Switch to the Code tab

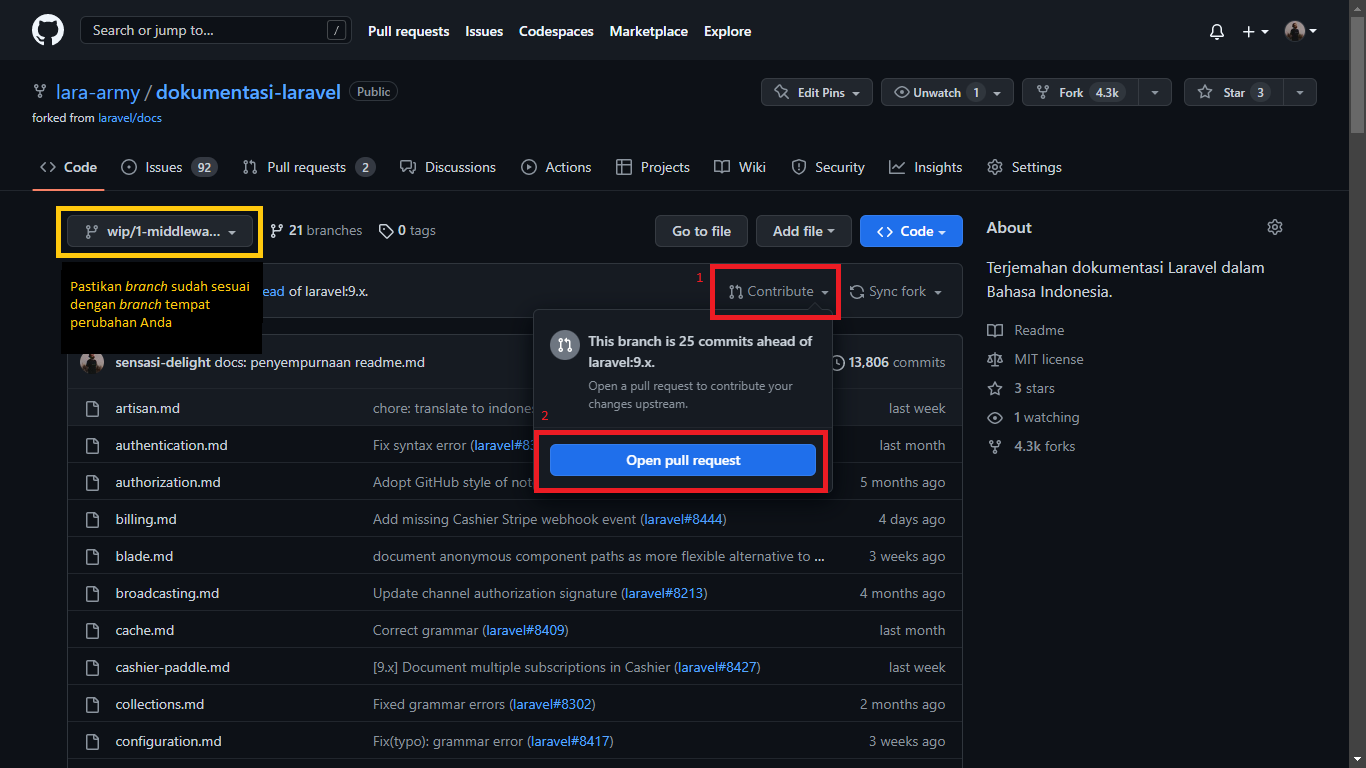point(68,167)
